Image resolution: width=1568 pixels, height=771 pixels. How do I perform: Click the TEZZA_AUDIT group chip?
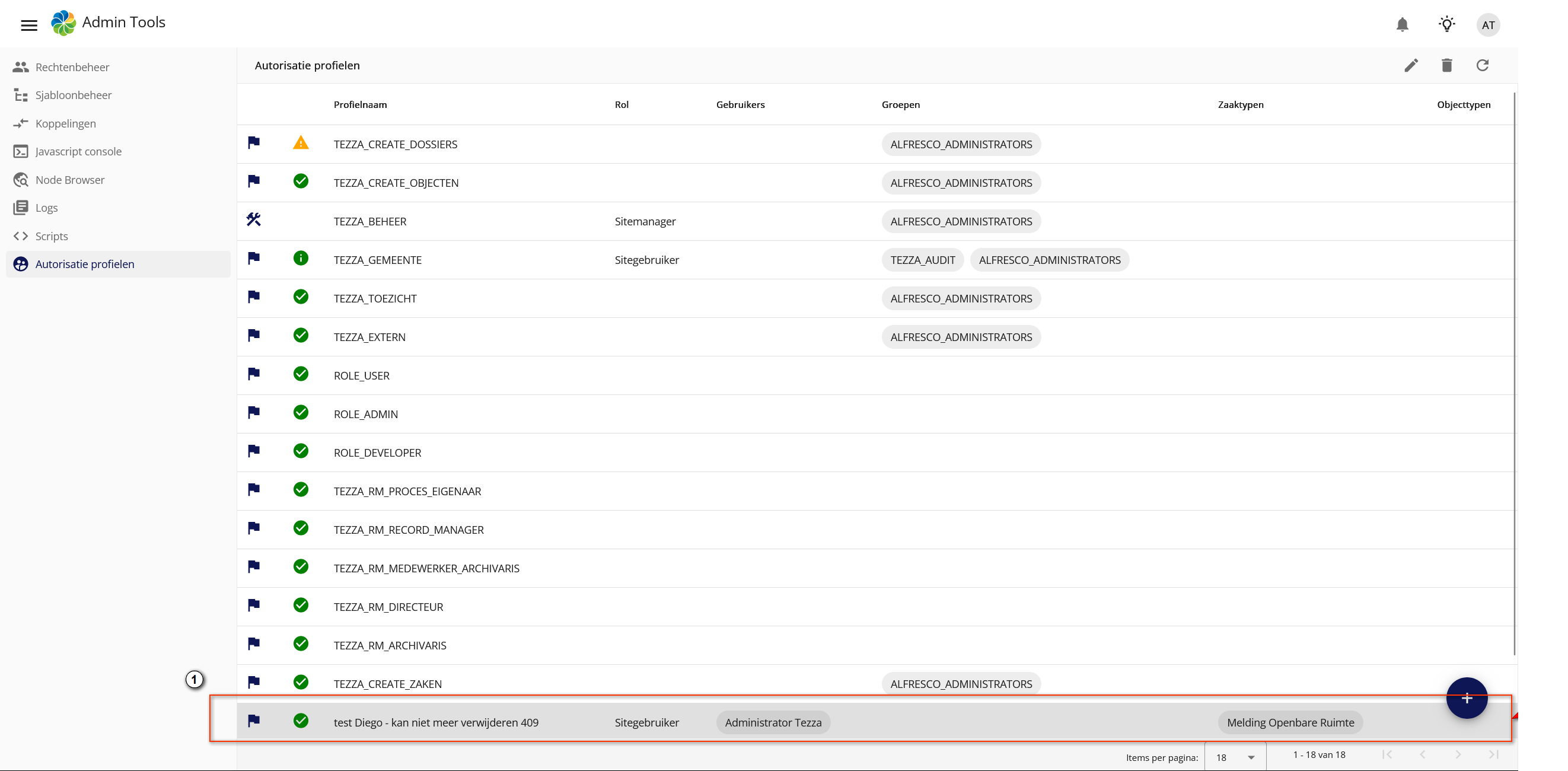(923, 260)
